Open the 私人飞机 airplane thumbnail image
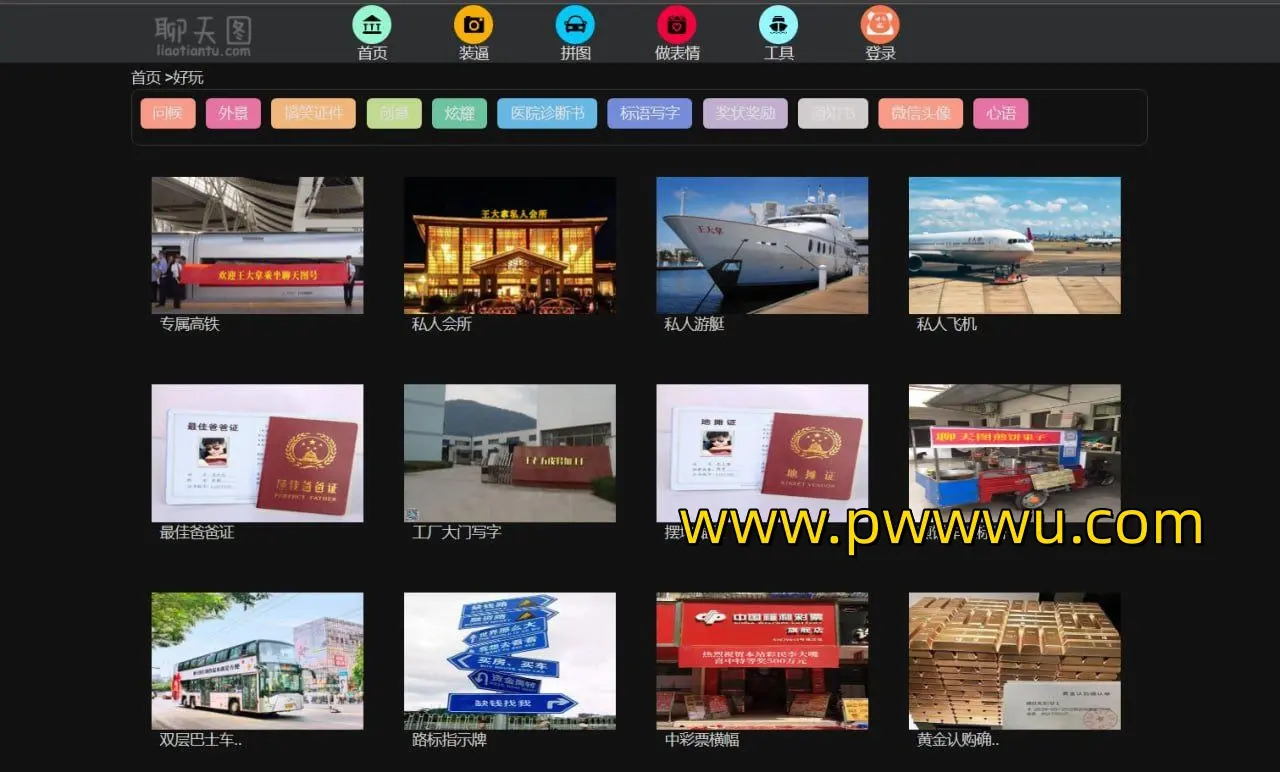The image size is (1280, 772). pos(1014,245)
